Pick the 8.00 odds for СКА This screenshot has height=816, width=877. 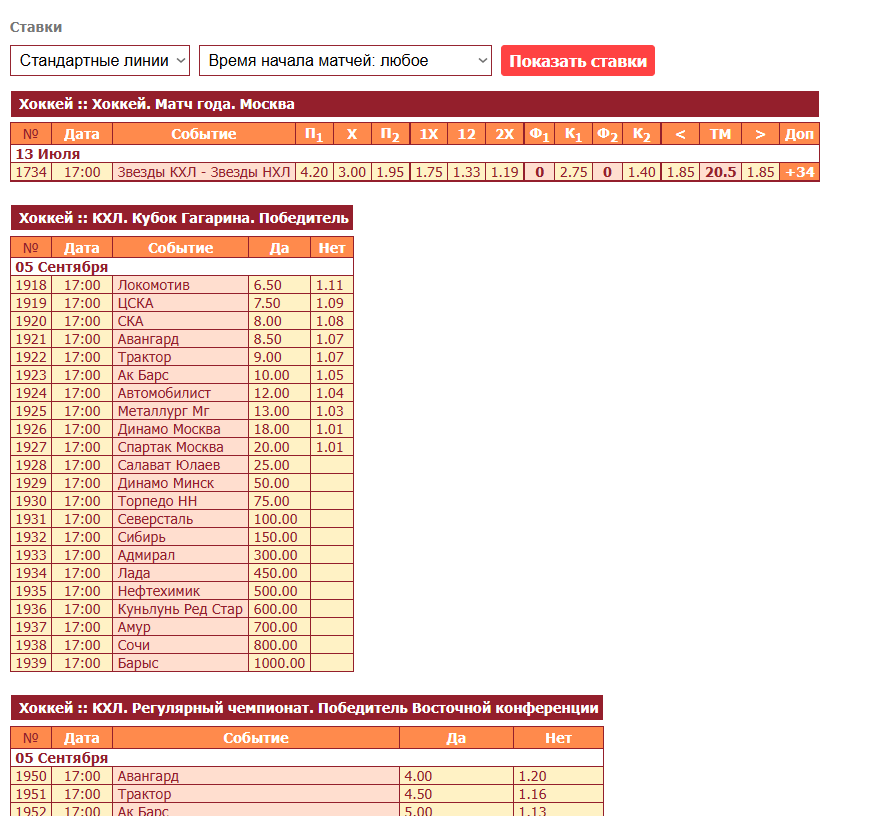(x=279, y=321)
